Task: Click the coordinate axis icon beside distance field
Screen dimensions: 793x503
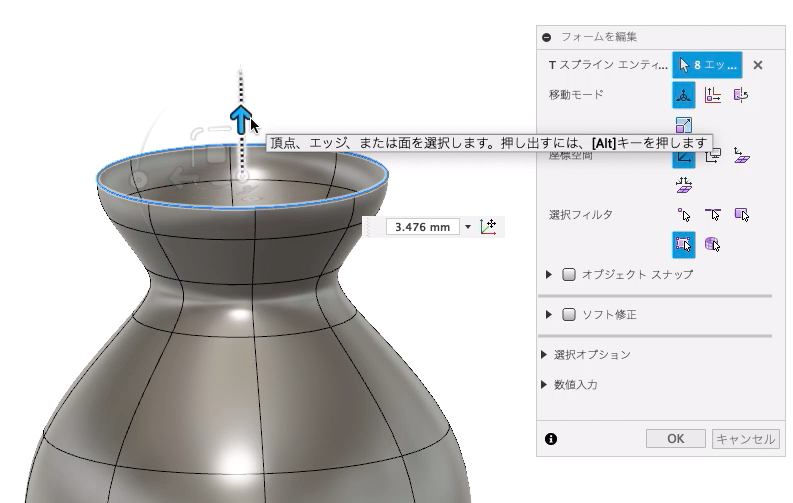Action: [x=488, y=226]
